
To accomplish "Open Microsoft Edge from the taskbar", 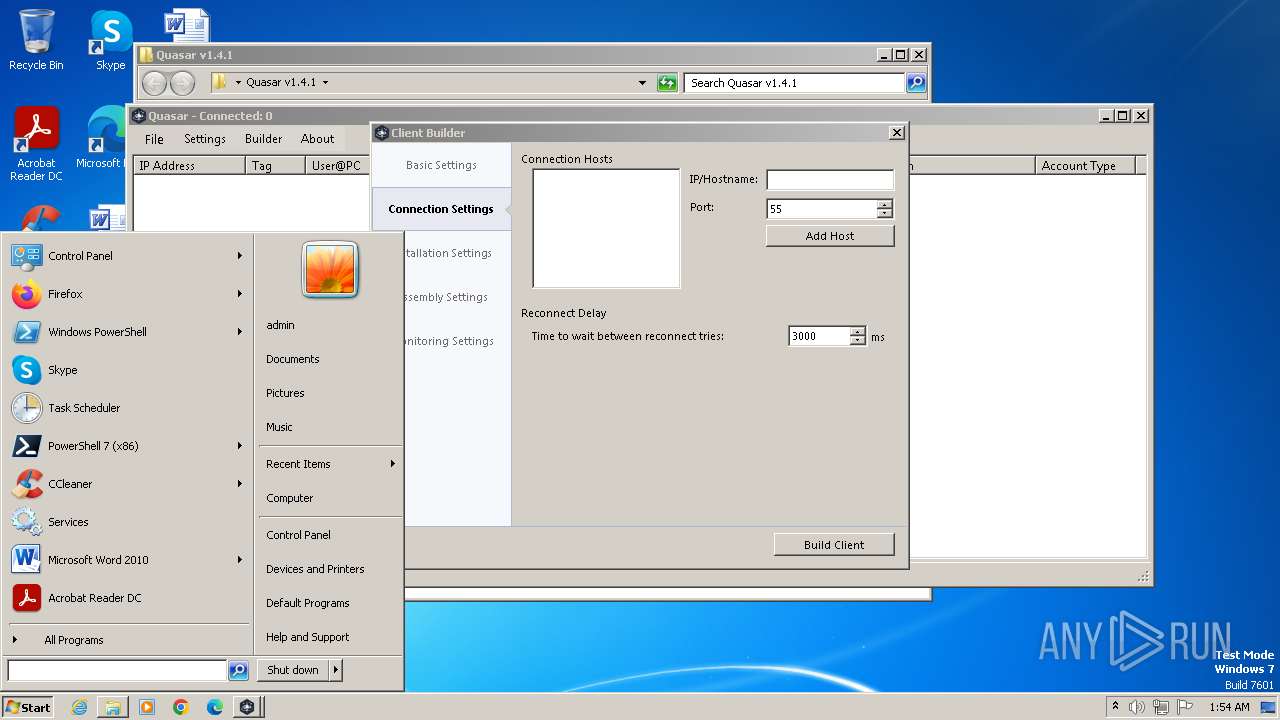I will click(x=215, y=707).
